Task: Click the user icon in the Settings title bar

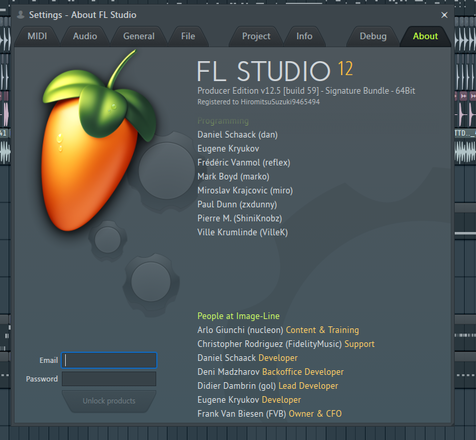Action: (21, 15)
